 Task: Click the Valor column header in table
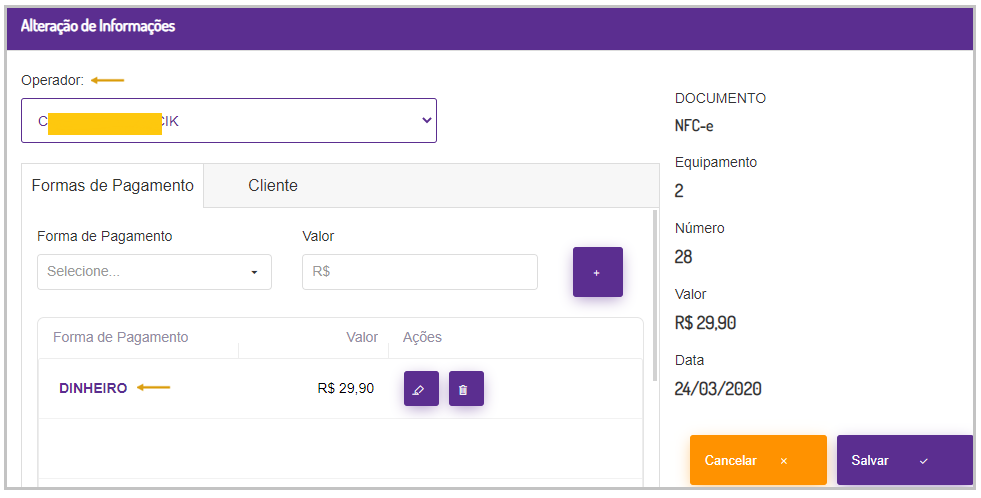tap(362, 338)
